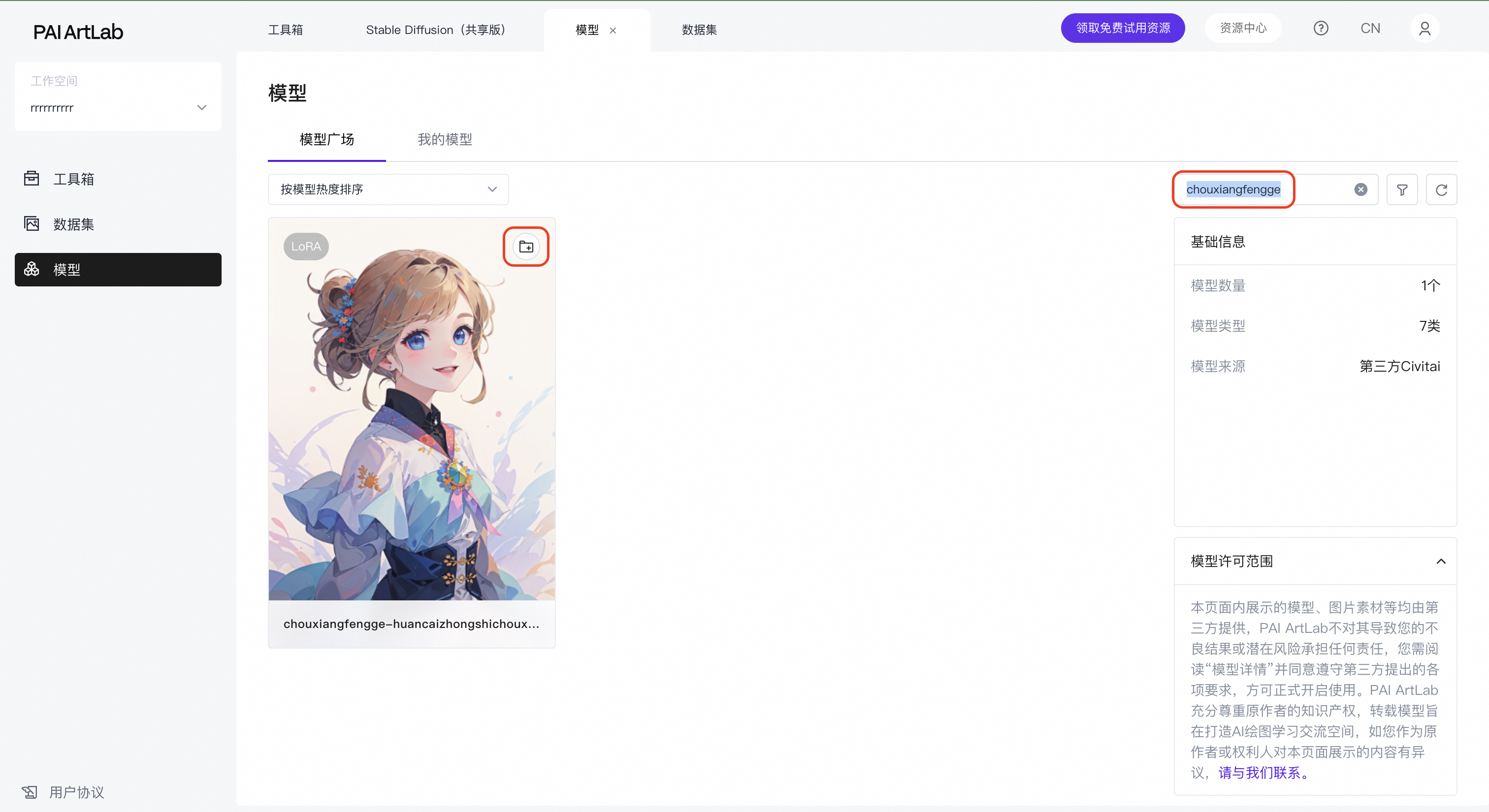Expand the 按模型热度排序 sort dropdown
Image resolution: width=1489 pixels, height=812 pixels.
[x=388, y=189]
